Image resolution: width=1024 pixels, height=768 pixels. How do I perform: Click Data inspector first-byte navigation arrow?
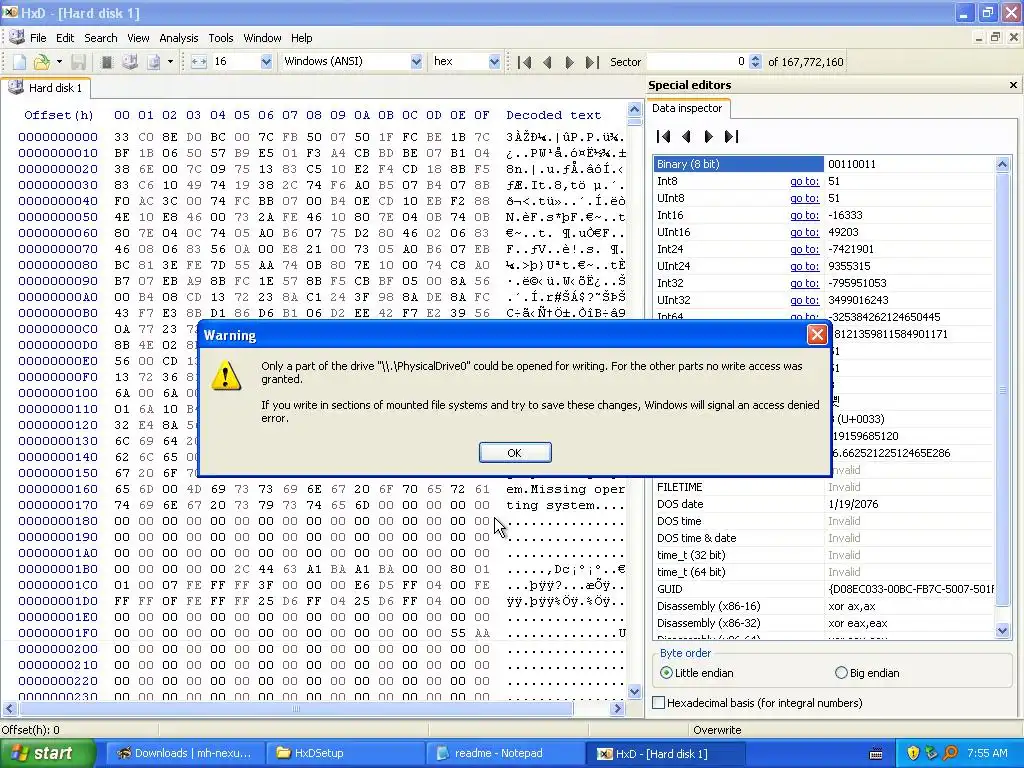664,136
